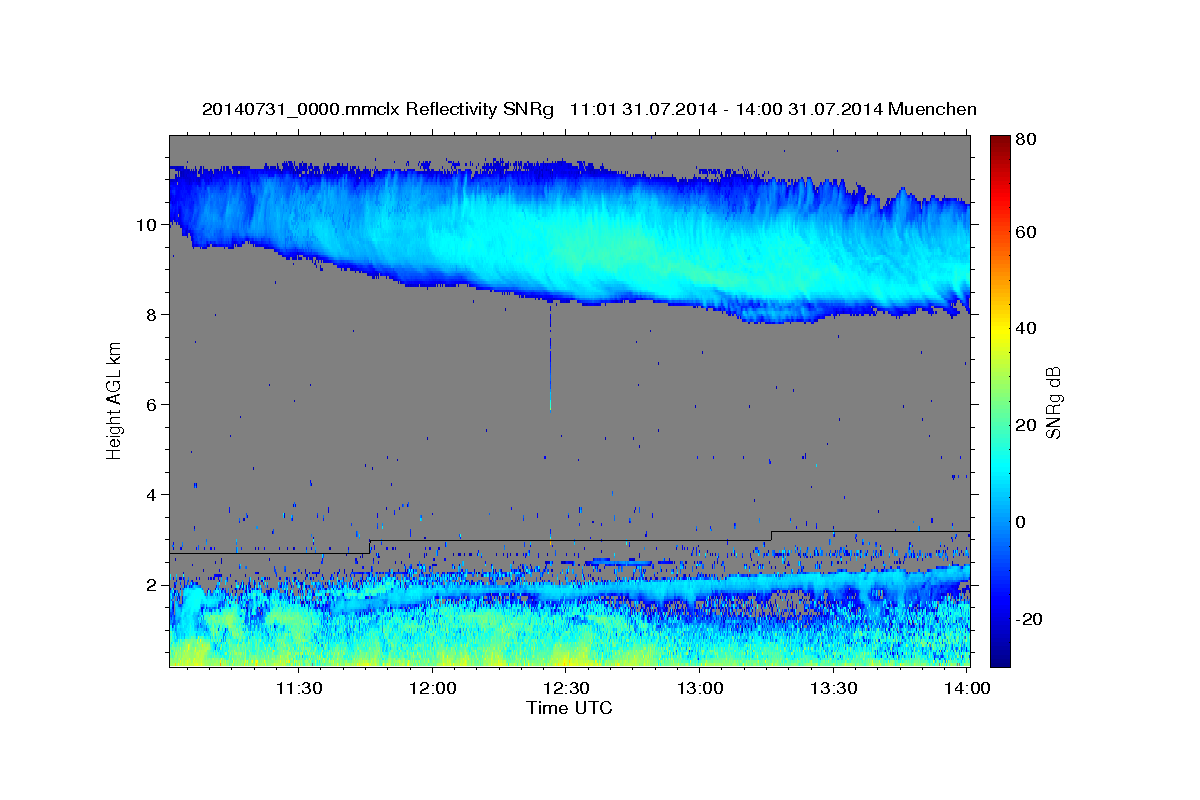Select the 13:30 time axis label

834,689
